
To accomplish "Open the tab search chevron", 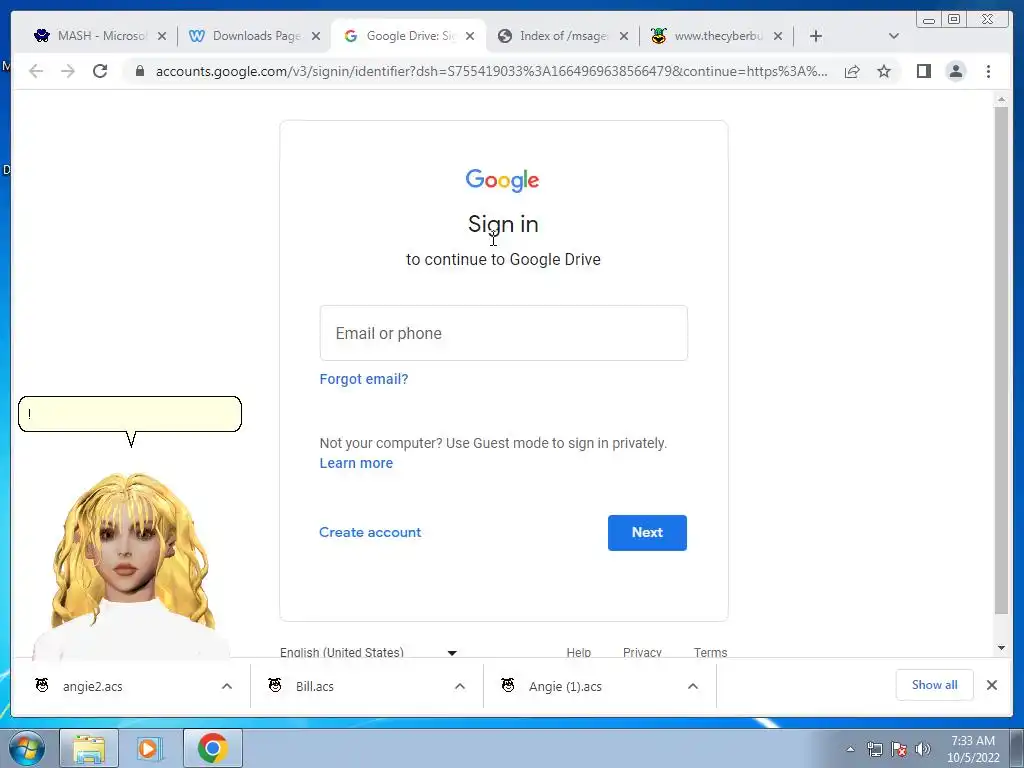I will (894, 36).
